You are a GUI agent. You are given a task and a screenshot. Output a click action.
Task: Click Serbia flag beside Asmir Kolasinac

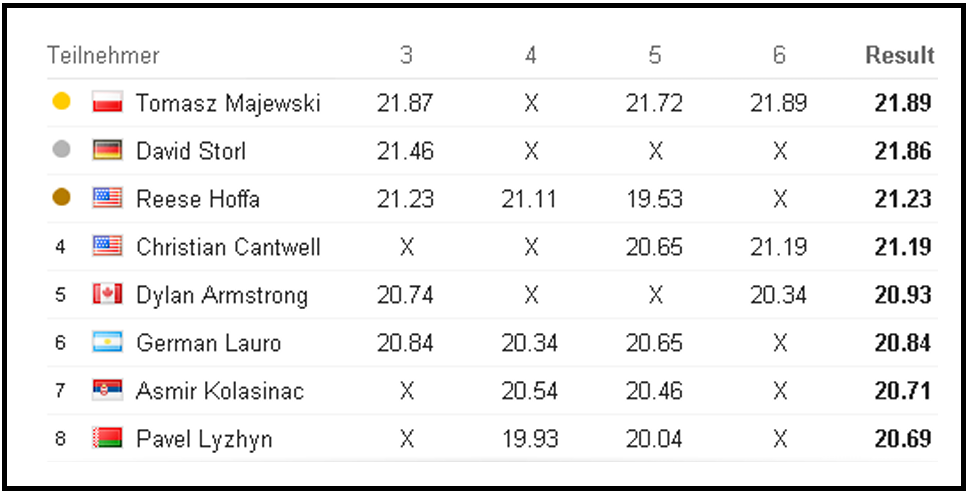point(107,390)
